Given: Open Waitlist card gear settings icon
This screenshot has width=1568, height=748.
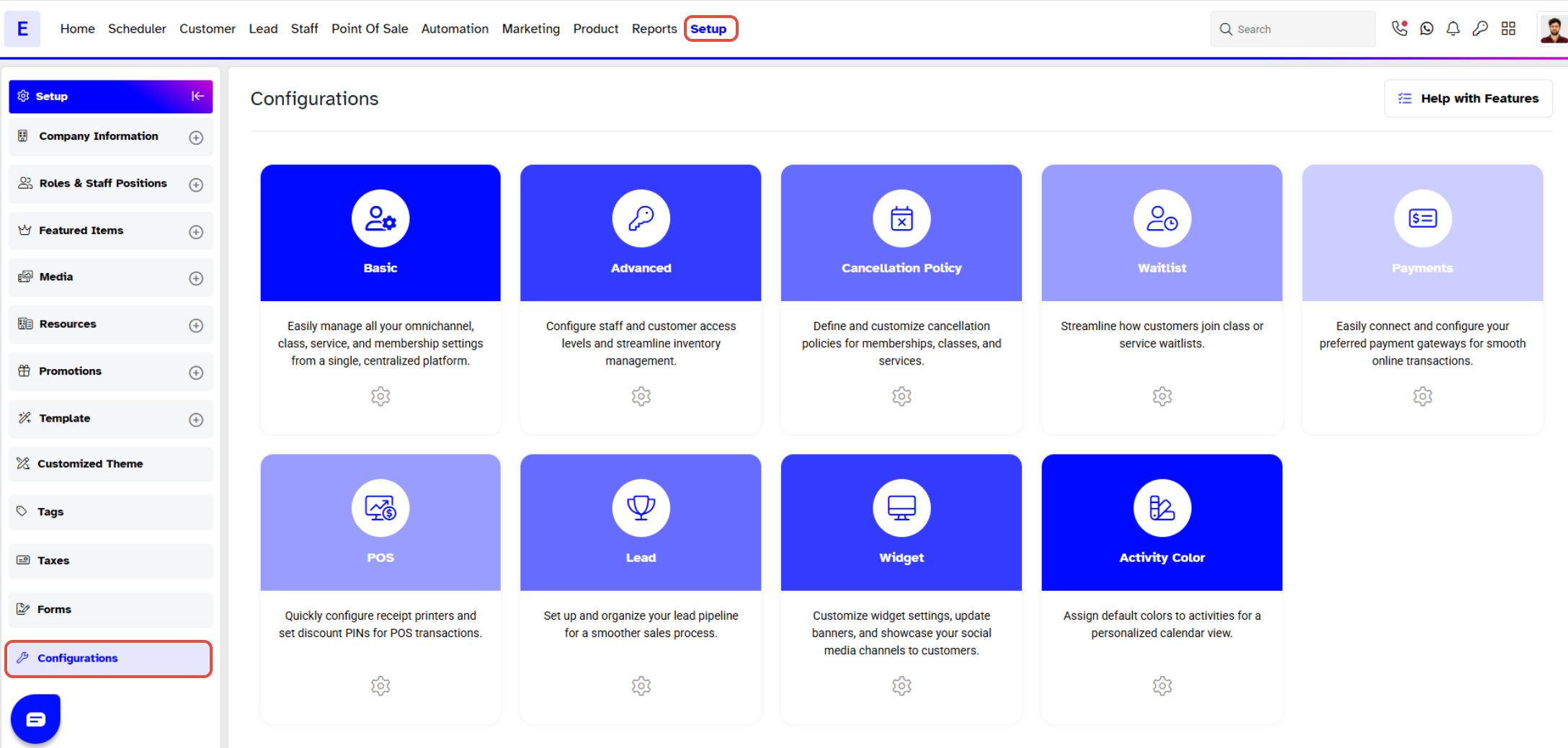Looking at the screenshot, I should click(x=1162, y=396).
